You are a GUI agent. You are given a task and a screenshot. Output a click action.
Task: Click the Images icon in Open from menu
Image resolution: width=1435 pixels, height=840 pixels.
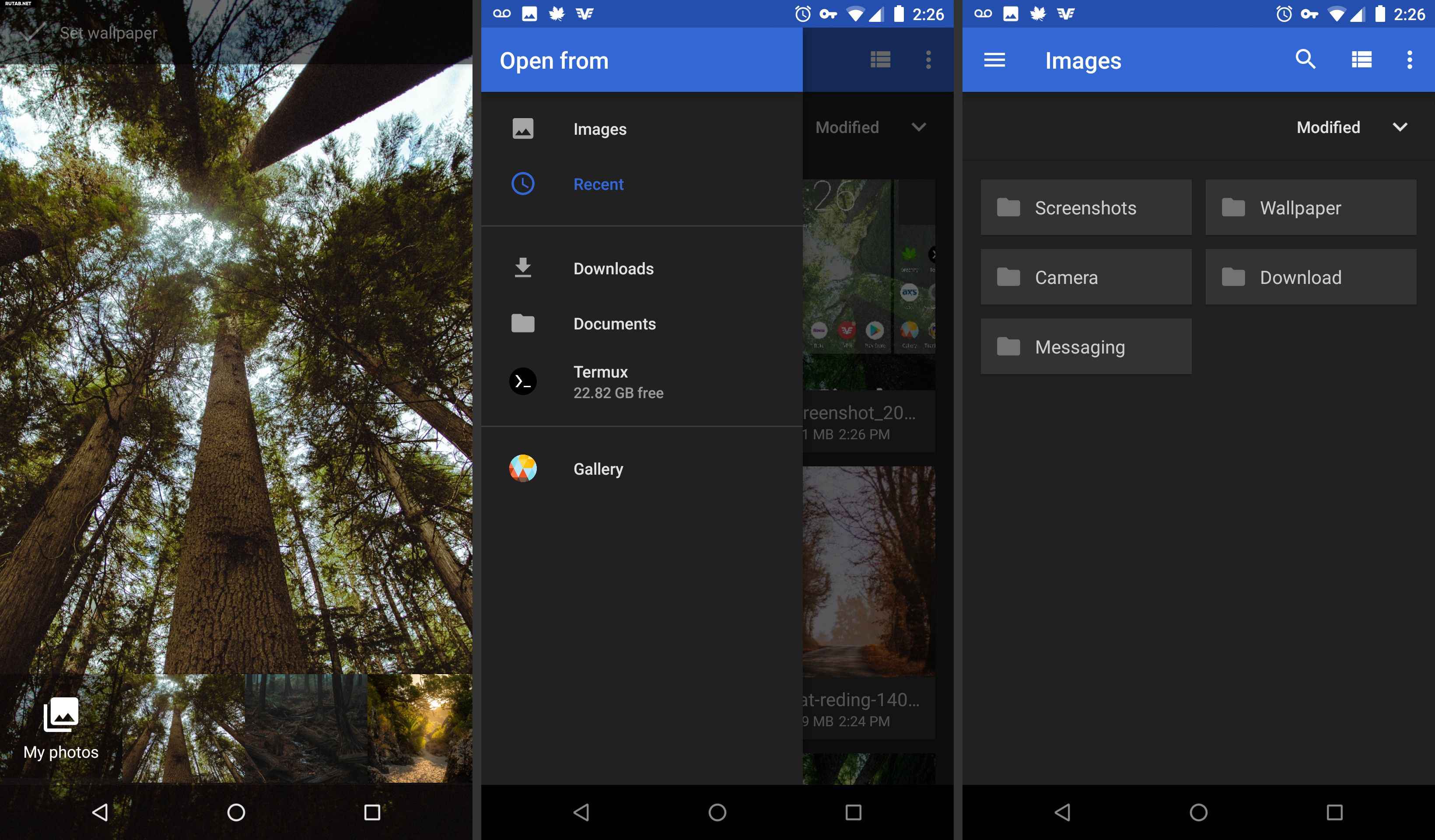pos(521,128)
